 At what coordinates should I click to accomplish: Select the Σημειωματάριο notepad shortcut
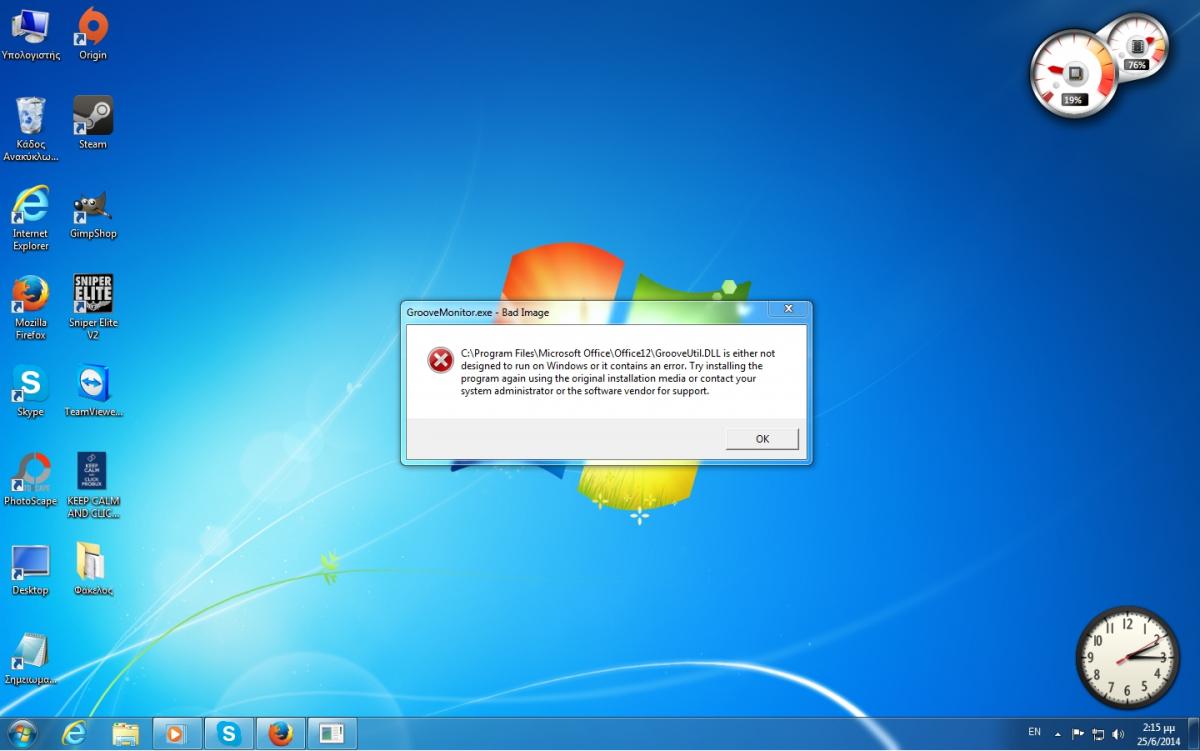(30, 658)
